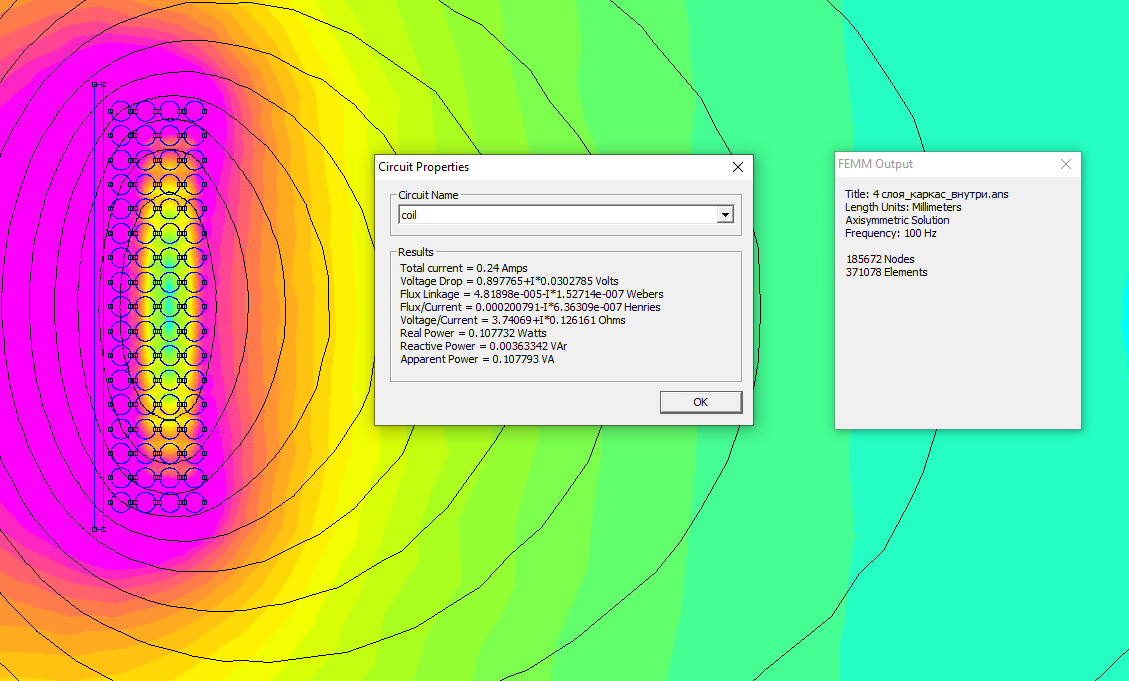Viewport: 1129px width, 681px height.
Task: Click OK in Circuit Properties dialog
Action: tap(701, 402)
